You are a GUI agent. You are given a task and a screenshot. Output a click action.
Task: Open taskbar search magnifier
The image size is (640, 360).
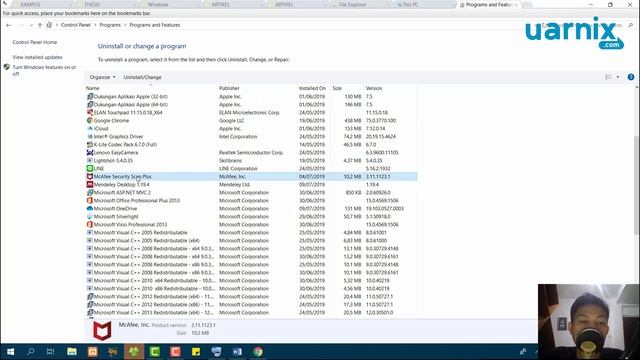30,351
